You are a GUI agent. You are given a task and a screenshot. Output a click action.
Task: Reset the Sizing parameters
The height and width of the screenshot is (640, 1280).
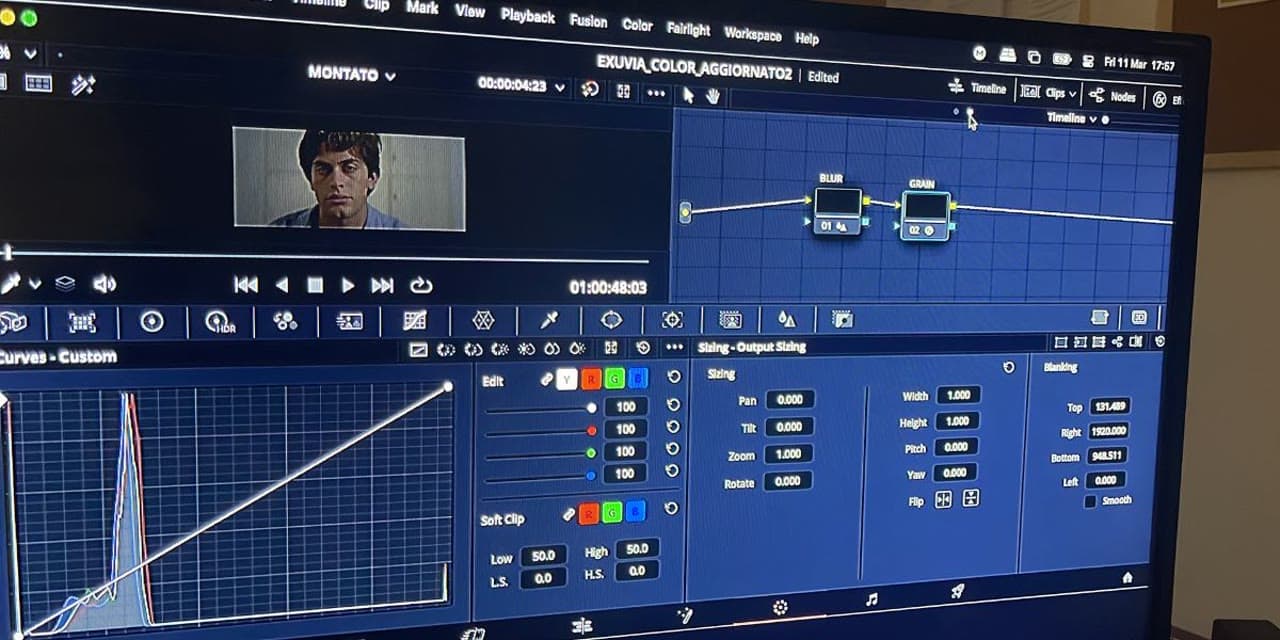pyautogui.click(x=1008, y=368)
